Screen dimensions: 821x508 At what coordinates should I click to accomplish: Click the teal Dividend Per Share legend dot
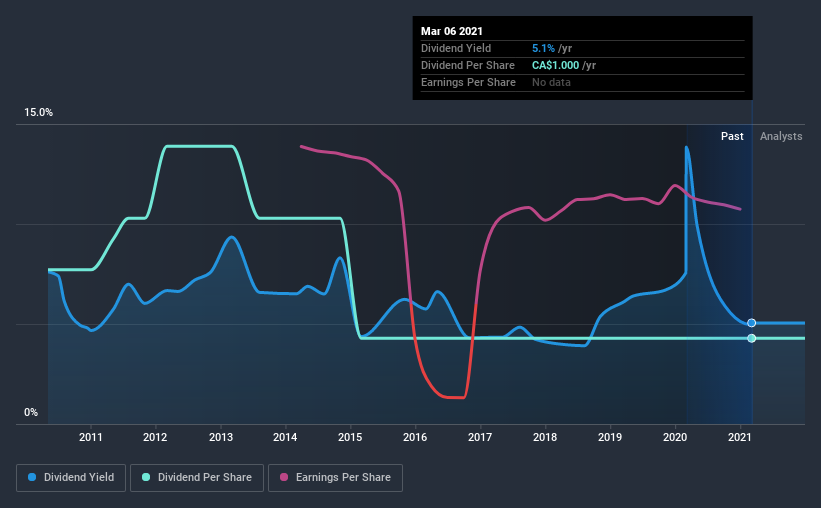coord(146,477)
